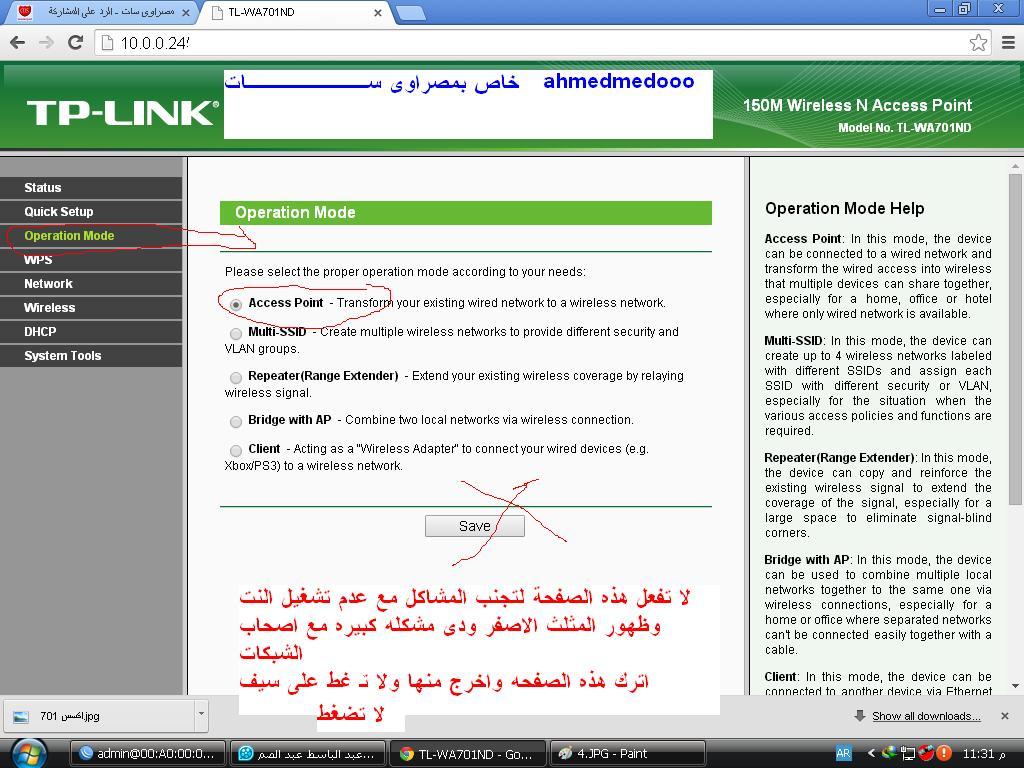Bookmark page with star icon
1024x768 pixels.
pyautogui.click(x=978, y=43)
